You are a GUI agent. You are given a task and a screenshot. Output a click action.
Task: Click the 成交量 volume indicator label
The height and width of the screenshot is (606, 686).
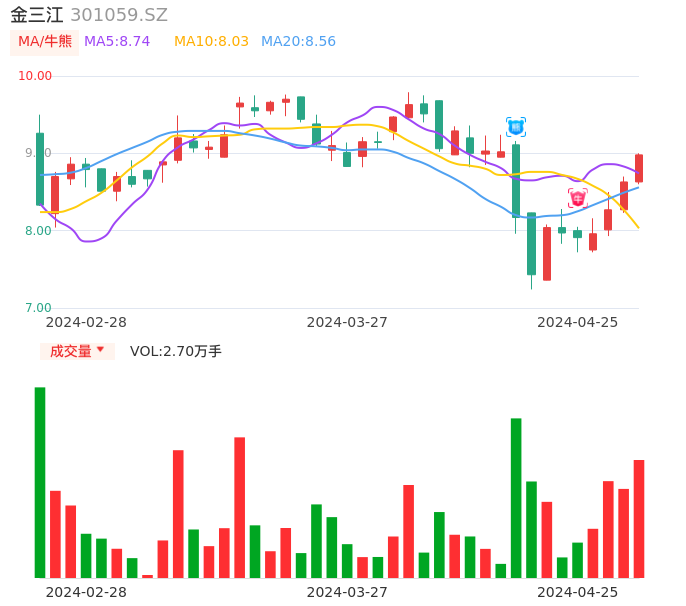pos(70,351)
